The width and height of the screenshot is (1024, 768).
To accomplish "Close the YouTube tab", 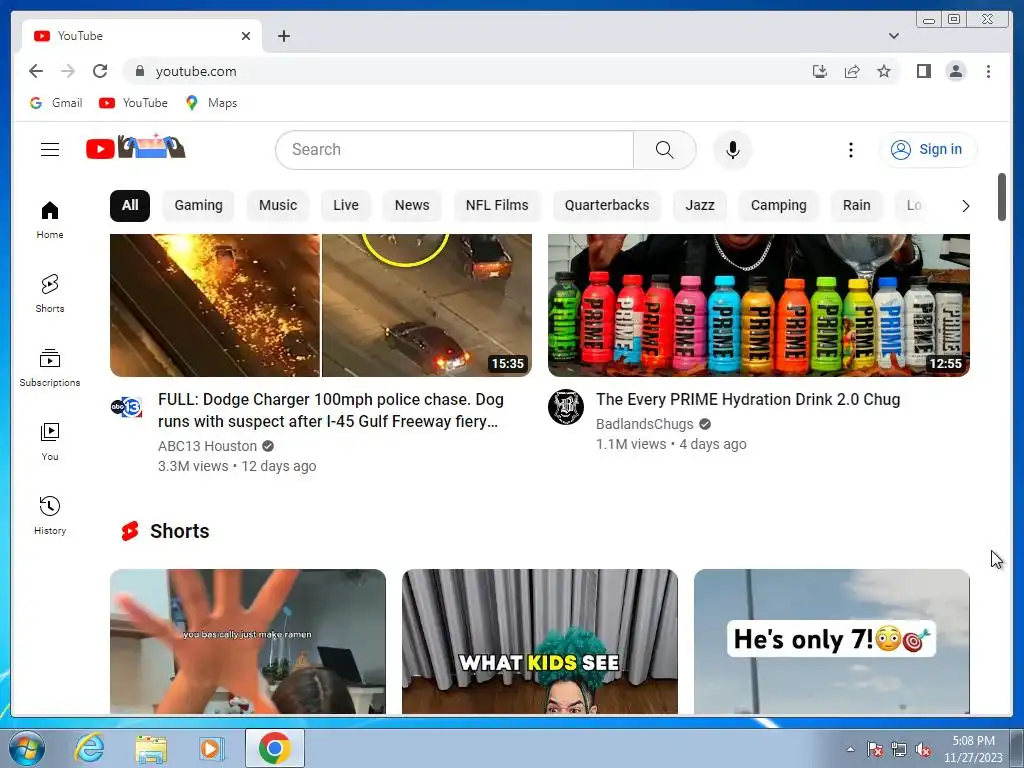I will pos(246,36).
